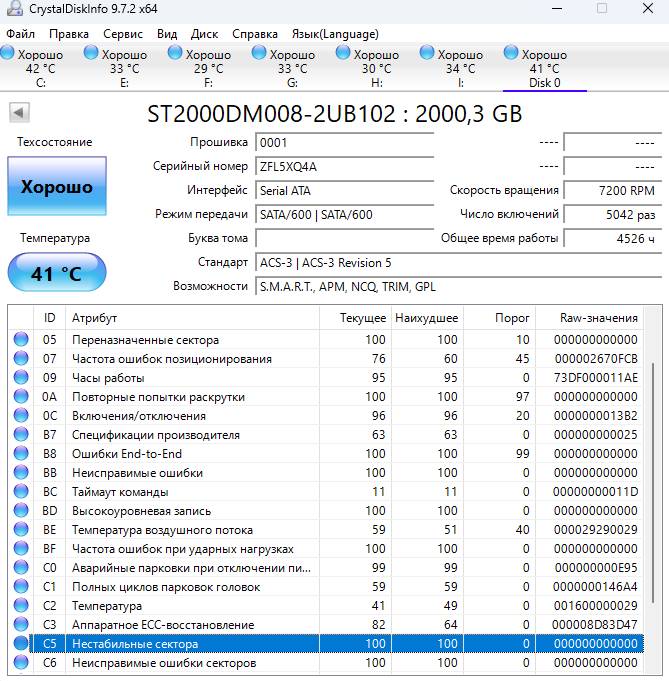Click the Порог column header
This screenshot has width=669, height=681.
[513, 318]
